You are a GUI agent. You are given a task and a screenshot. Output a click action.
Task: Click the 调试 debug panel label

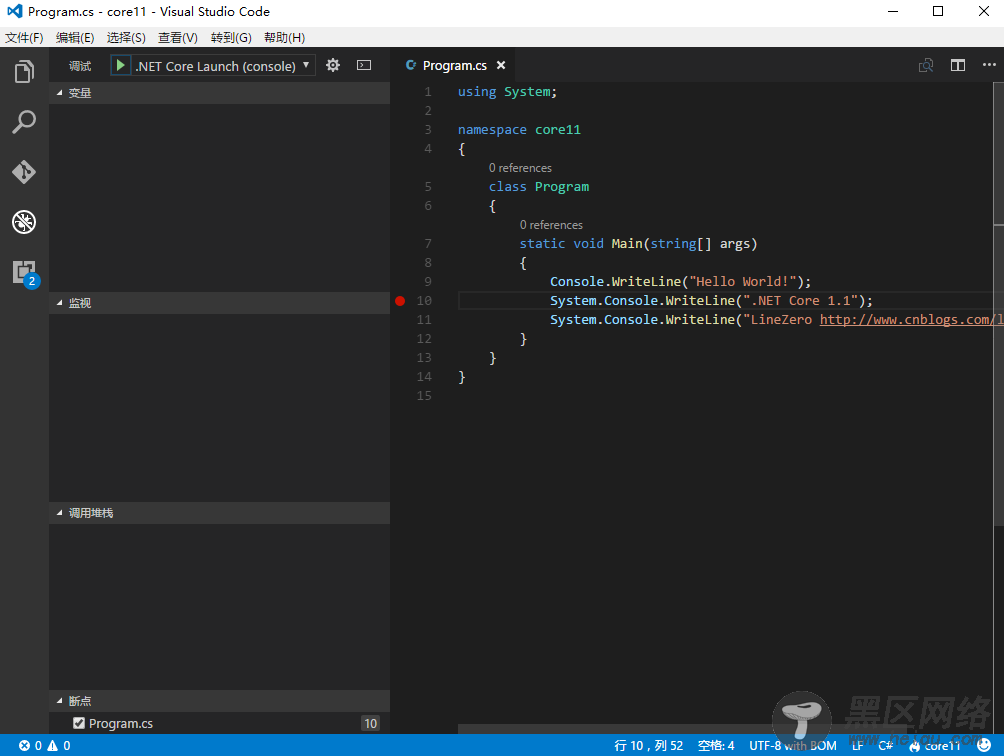point(80,66)
